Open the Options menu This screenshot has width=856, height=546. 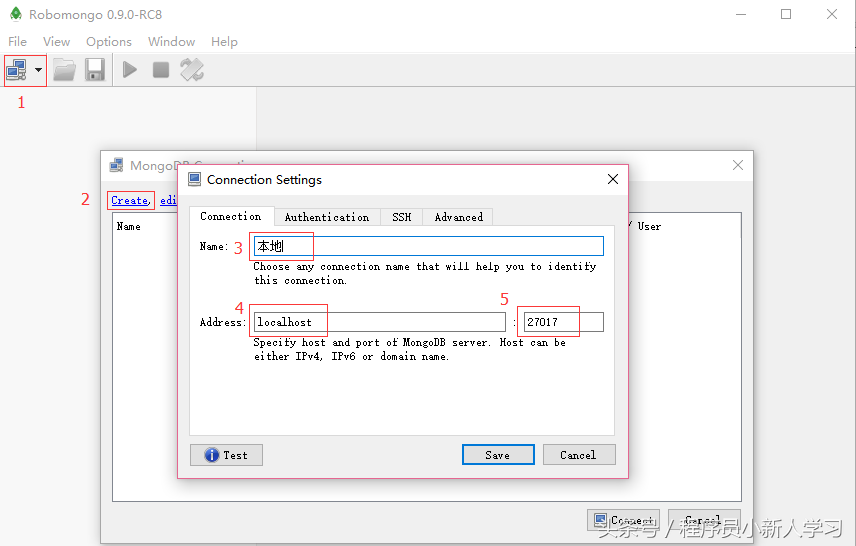[109, 41]
